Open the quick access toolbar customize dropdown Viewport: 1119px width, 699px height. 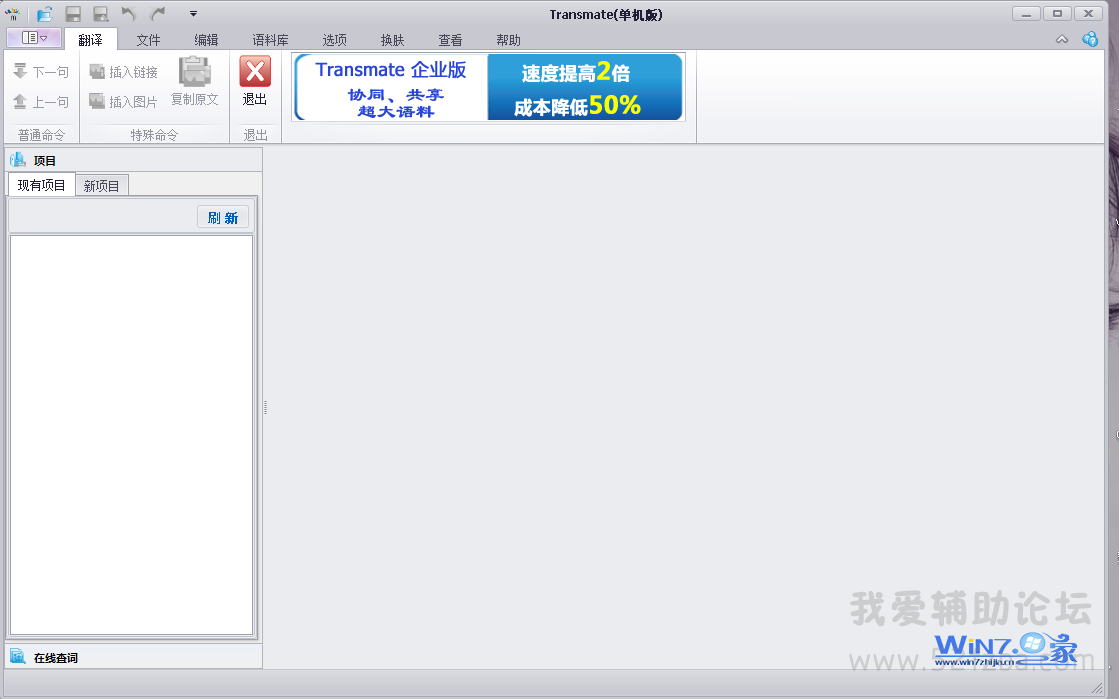click(x=193, y=14)
